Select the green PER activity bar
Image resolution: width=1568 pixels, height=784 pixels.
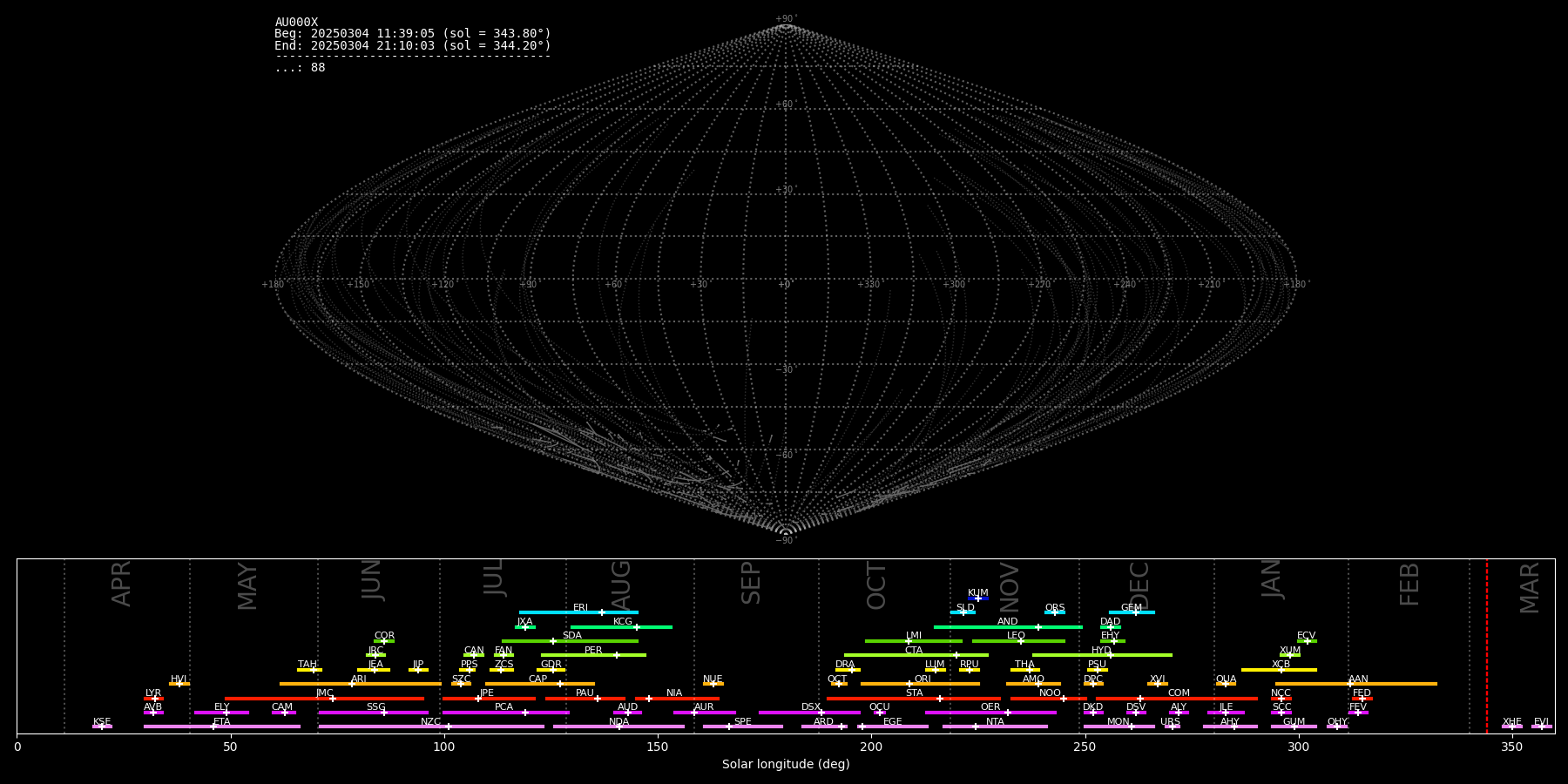pyautogui.click(x=593, y=655)
